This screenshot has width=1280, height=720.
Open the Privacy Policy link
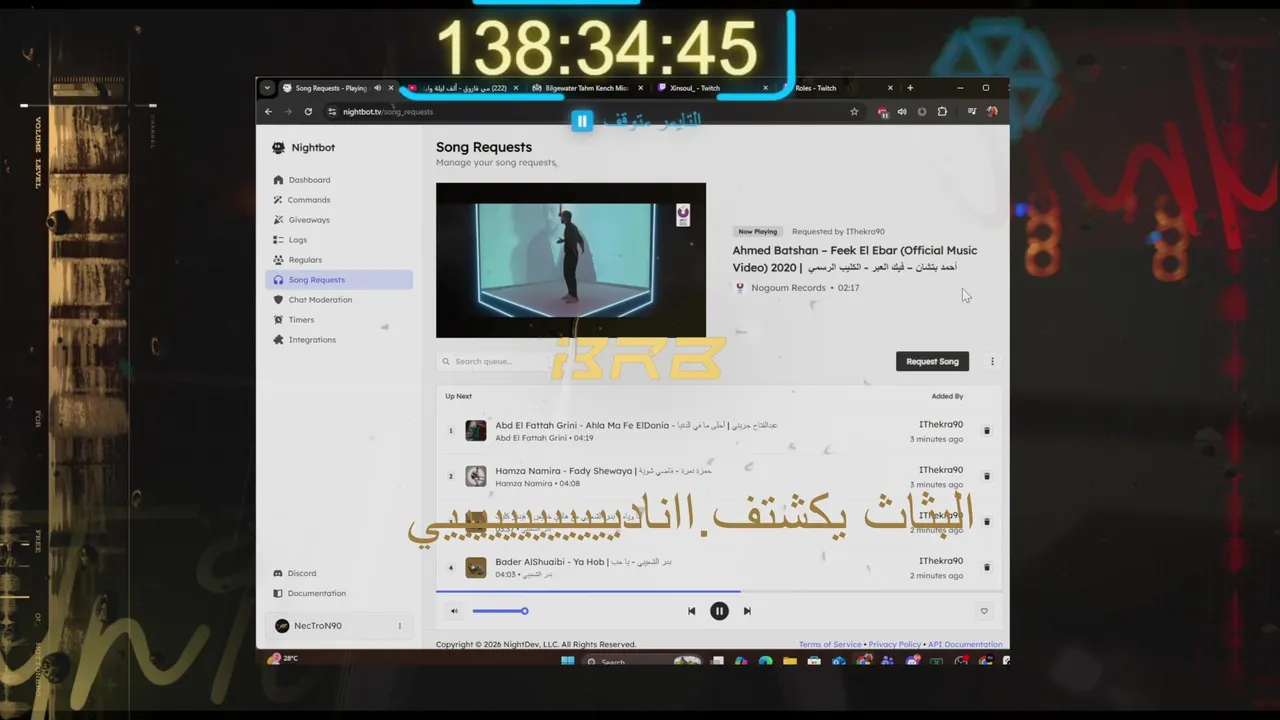pos(895,645)
